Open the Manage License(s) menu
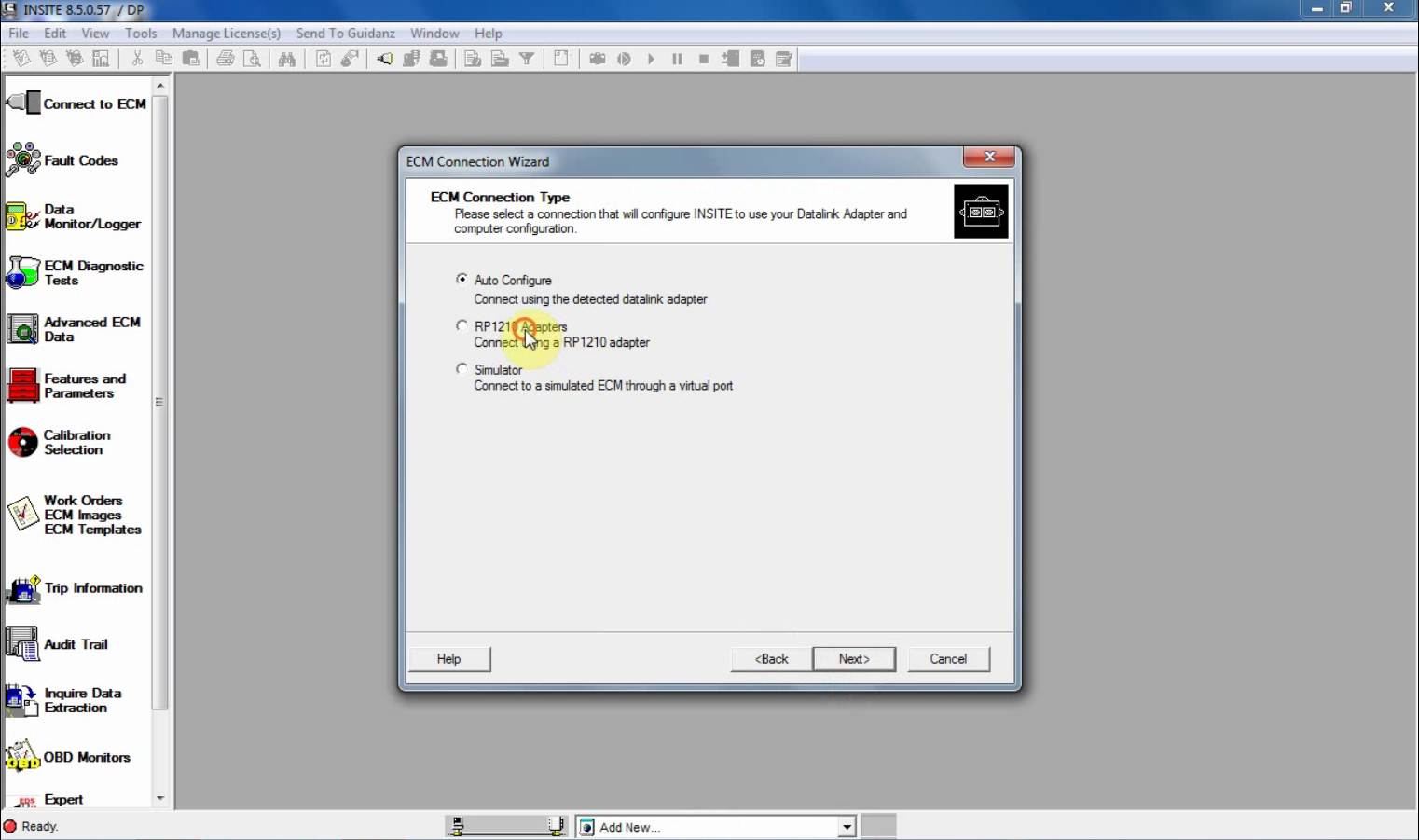Viewport: 1419px width, 840px height. 227,34
